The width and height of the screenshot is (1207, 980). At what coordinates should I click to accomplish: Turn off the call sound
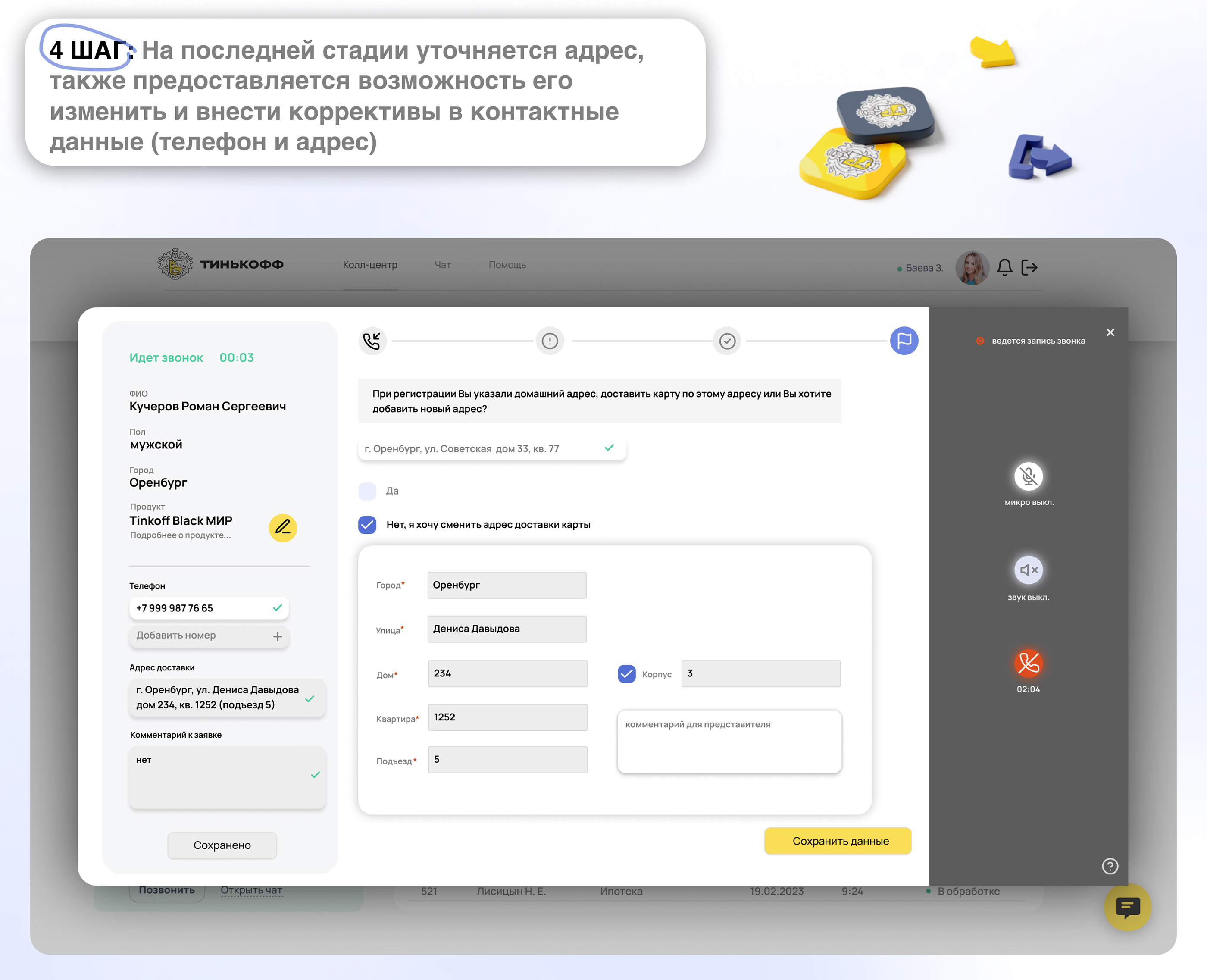pos(1028,570)
